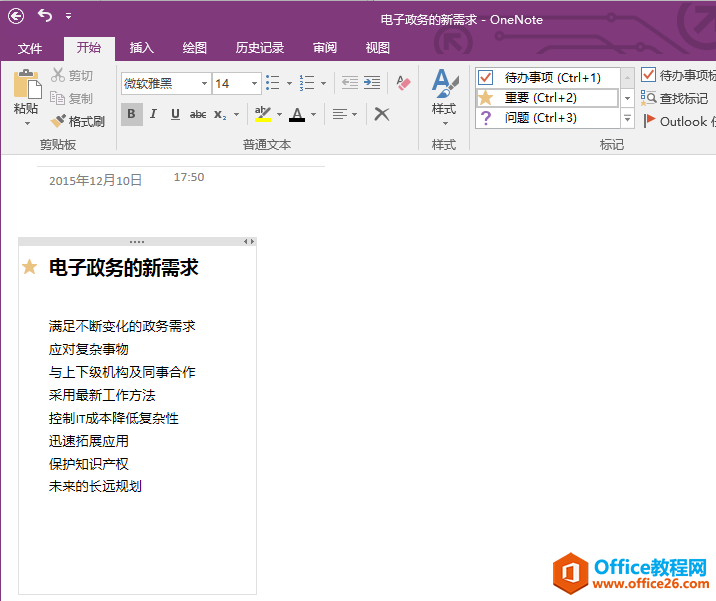Select the 问题 (Ctrl+3) question tag
Image resolution: width=716 pixels, height=601 pixels.
pos(548,118)
